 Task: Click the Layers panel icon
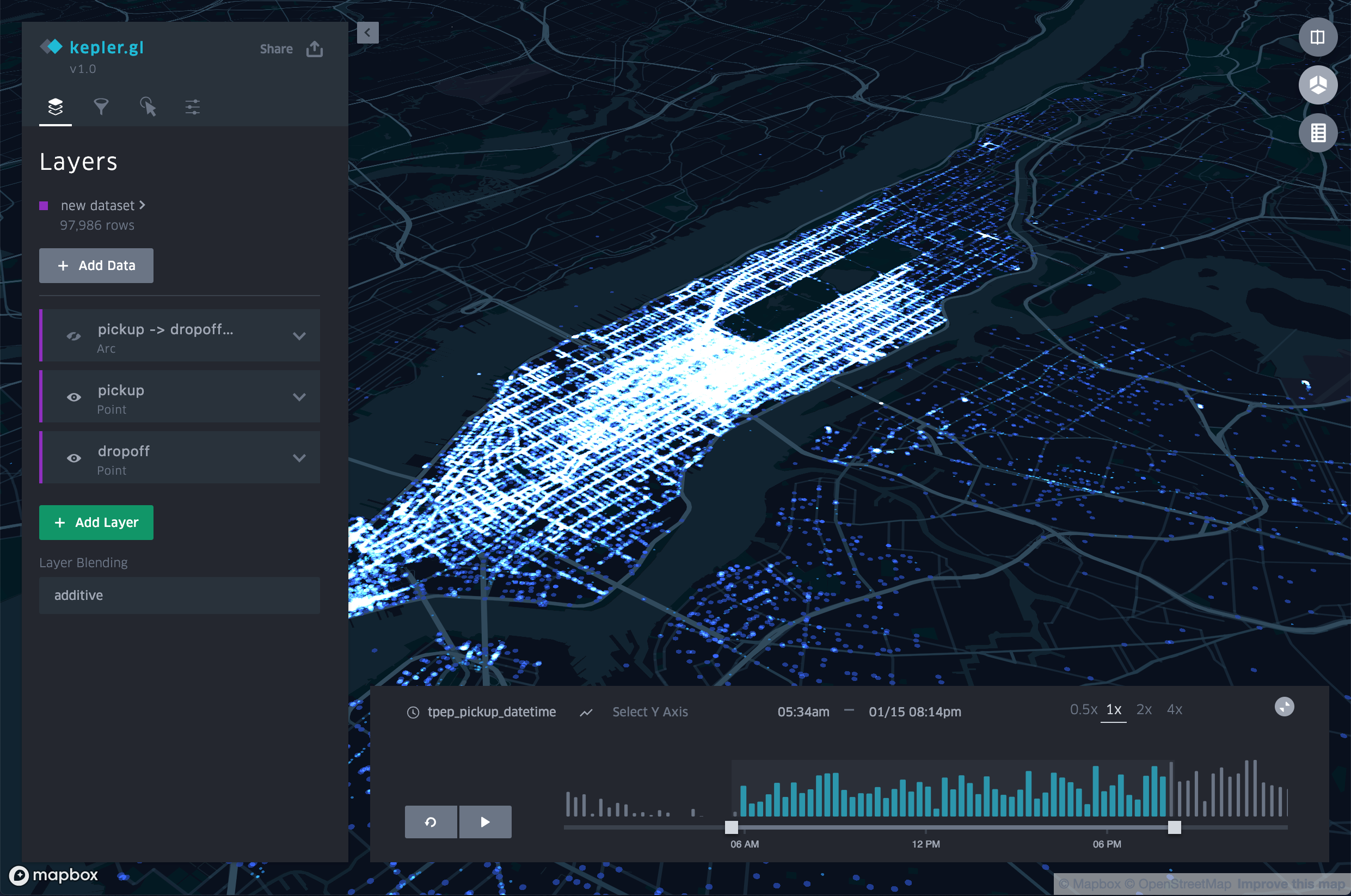point(56,106)
